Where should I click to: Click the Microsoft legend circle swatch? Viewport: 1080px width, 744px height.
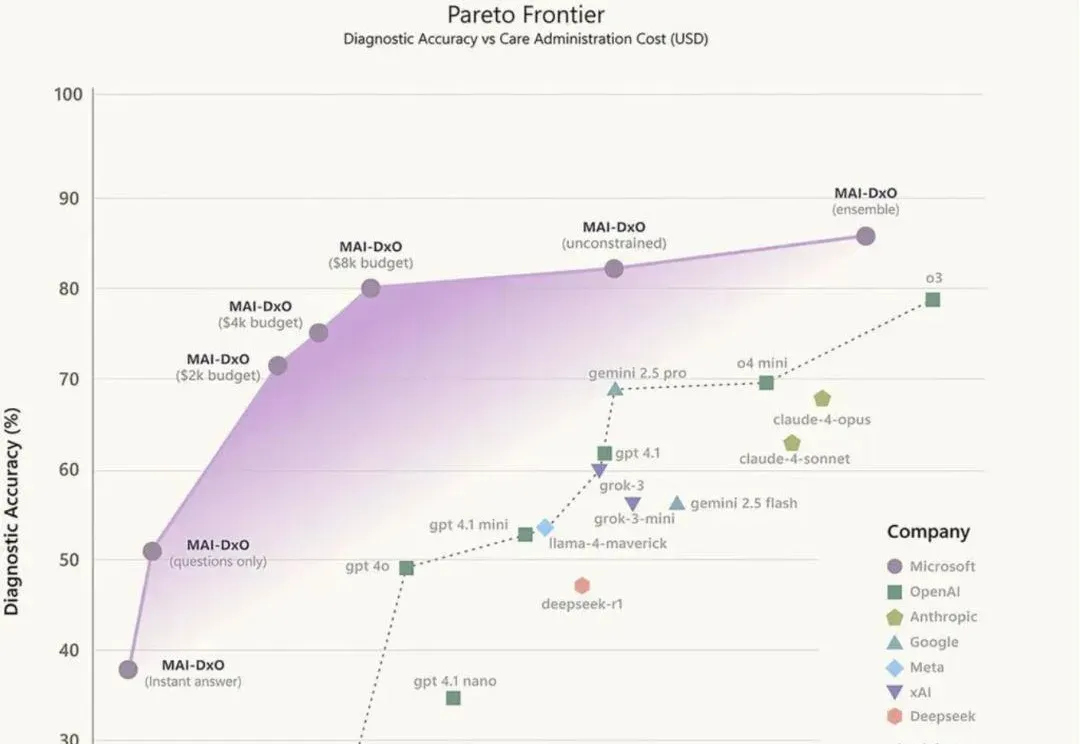click(895, 566)
